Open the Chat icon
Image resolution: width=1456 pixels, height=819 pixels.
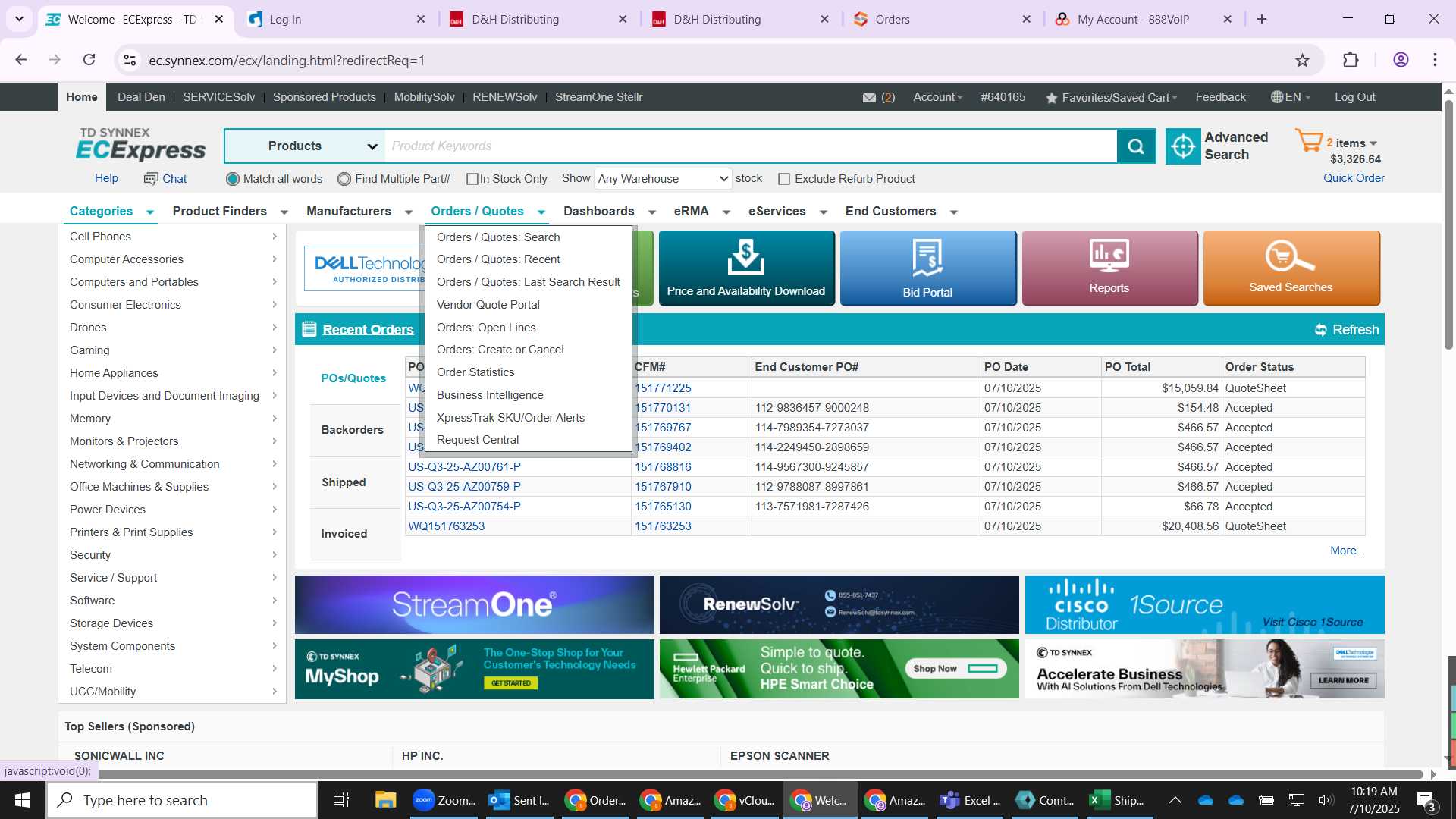[151, 178]
